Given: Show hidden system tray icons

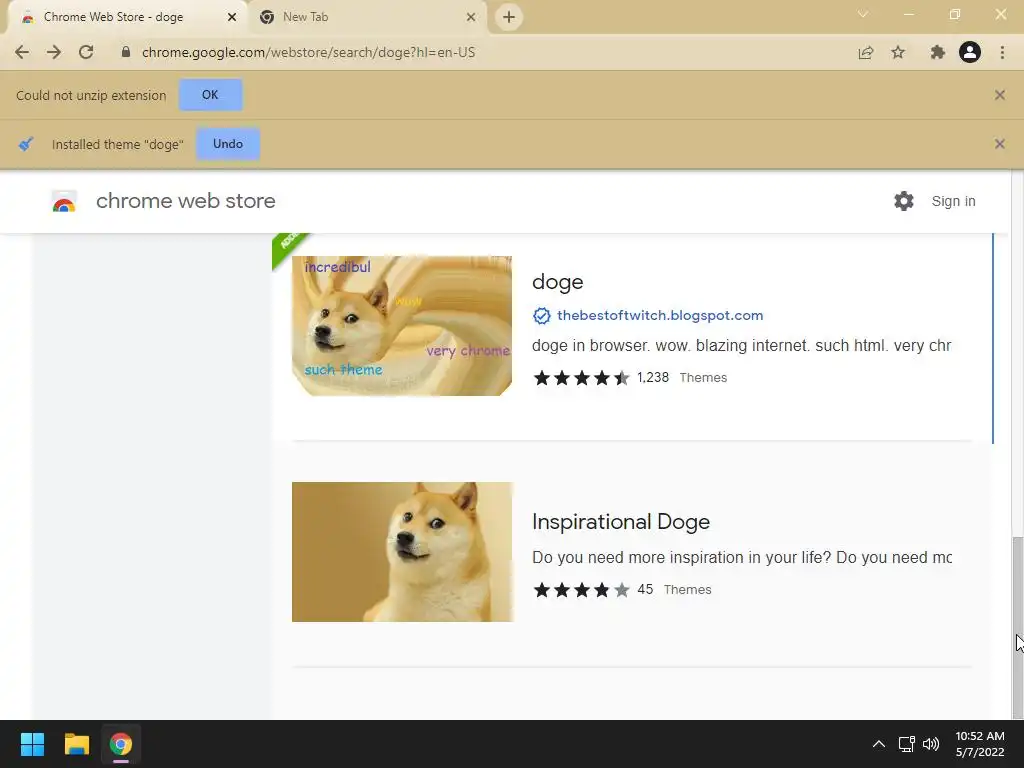Looking at the screenshot, I should click(879, 744).
